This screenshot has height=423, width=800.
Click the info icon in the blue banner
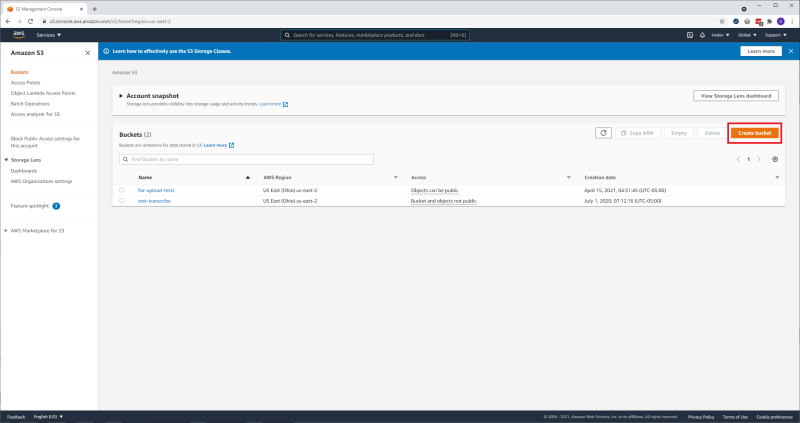point(106,51)
